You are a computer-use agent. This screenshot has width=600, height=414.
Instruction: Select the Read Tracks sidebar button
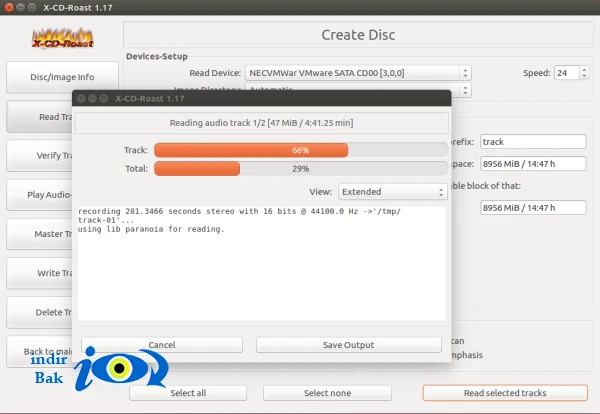coord(39,117)
